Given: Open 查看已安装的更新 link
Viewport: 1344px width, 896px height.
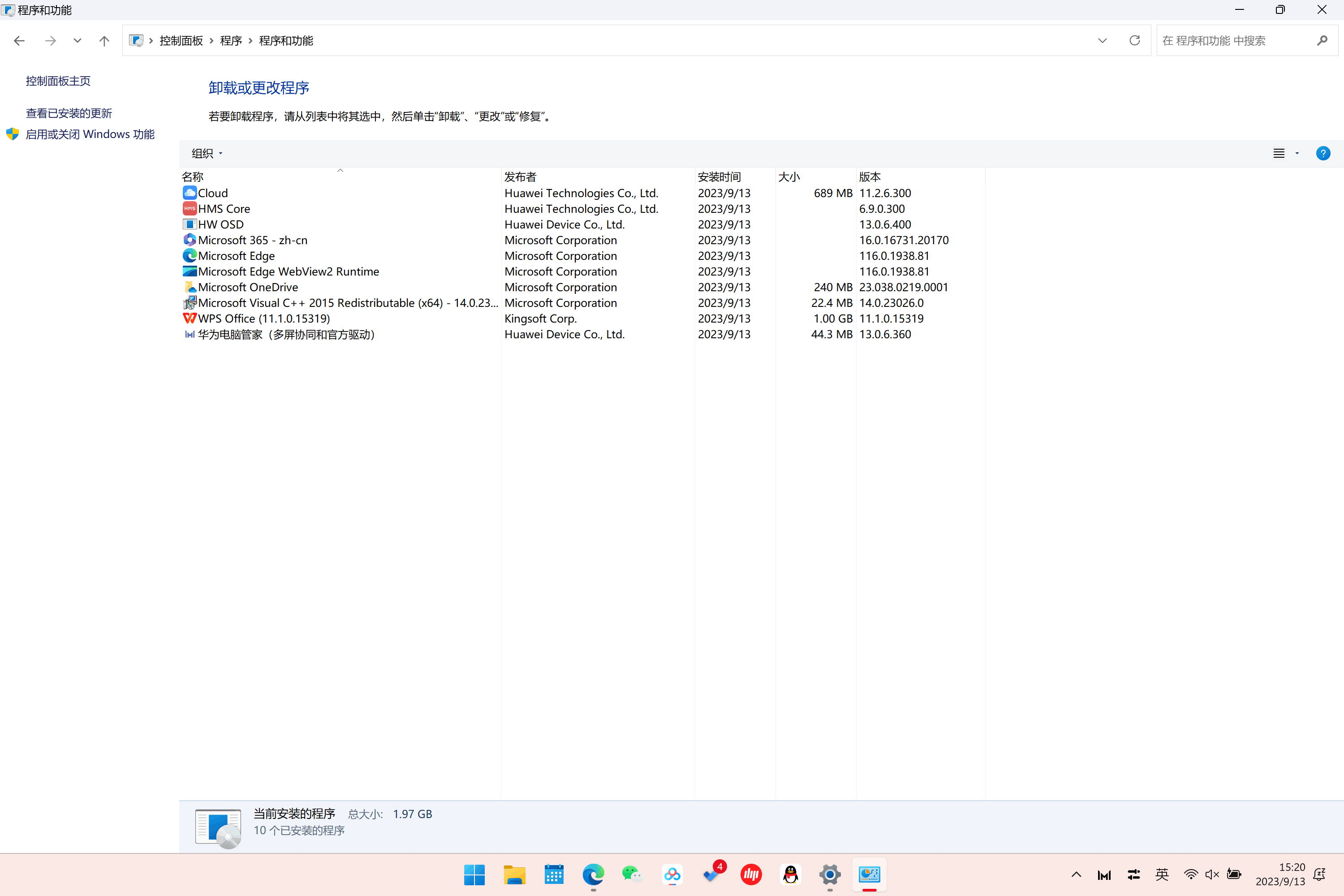Looking at the screenshot, I should [69, 113].
